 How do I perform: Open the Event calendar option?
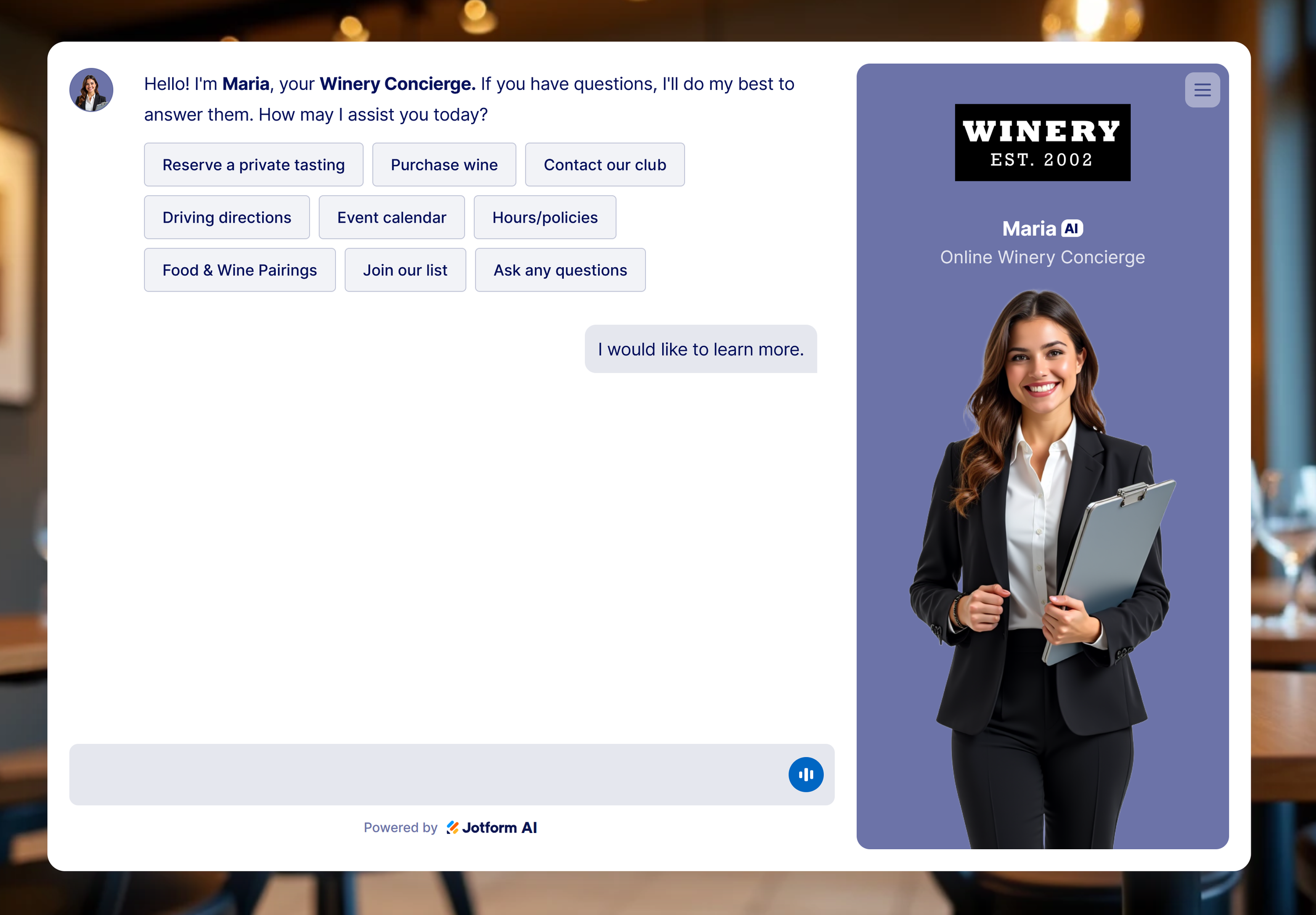tap(392, 218)
